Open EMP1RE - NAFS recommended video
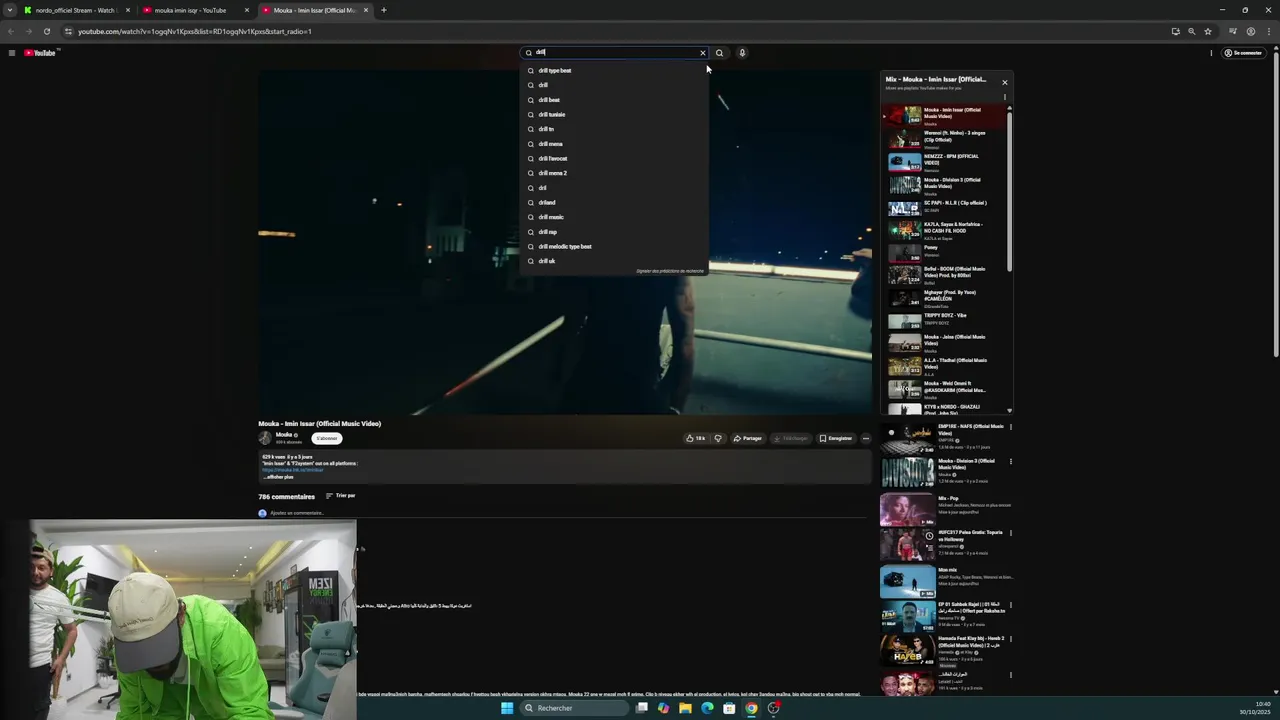The image size is (1280, 720). (x=942, y=438)
